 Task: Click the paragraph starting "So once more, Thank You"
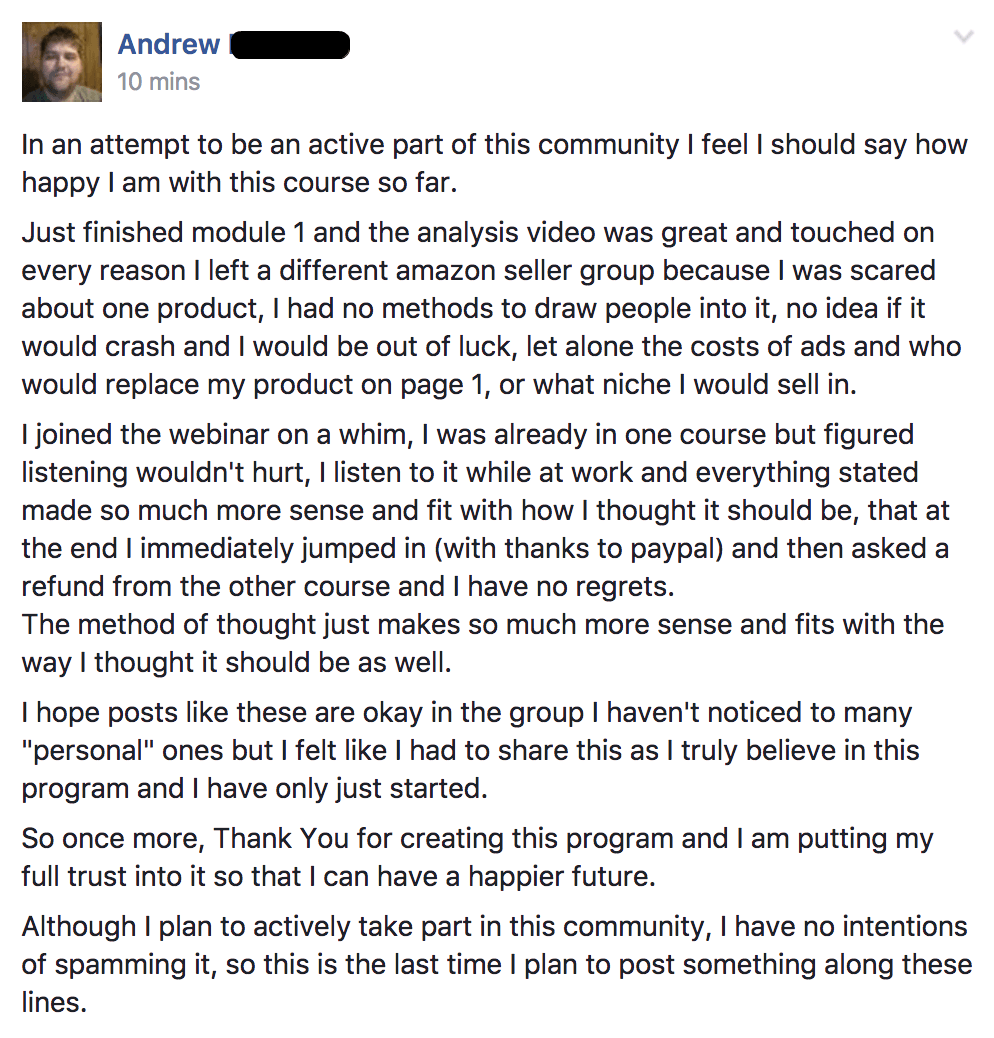coord(477,857)
